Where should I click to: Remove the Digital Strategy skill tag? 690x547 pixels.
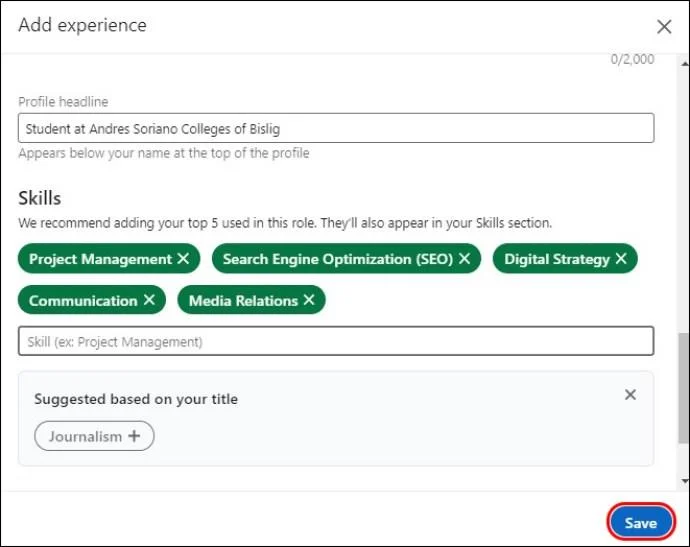click(621, 258)
